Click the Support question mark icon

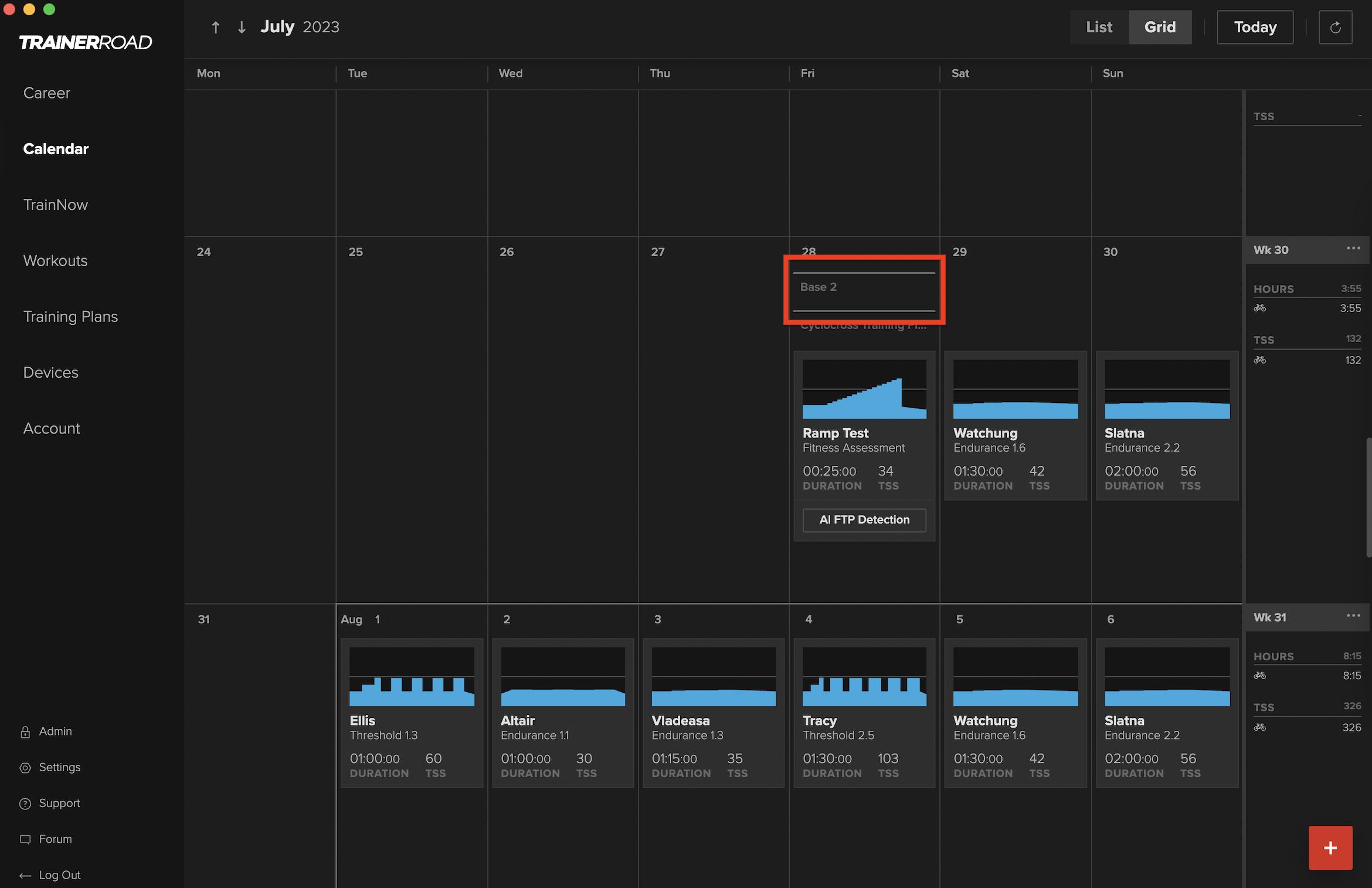[x=25, y=804]
